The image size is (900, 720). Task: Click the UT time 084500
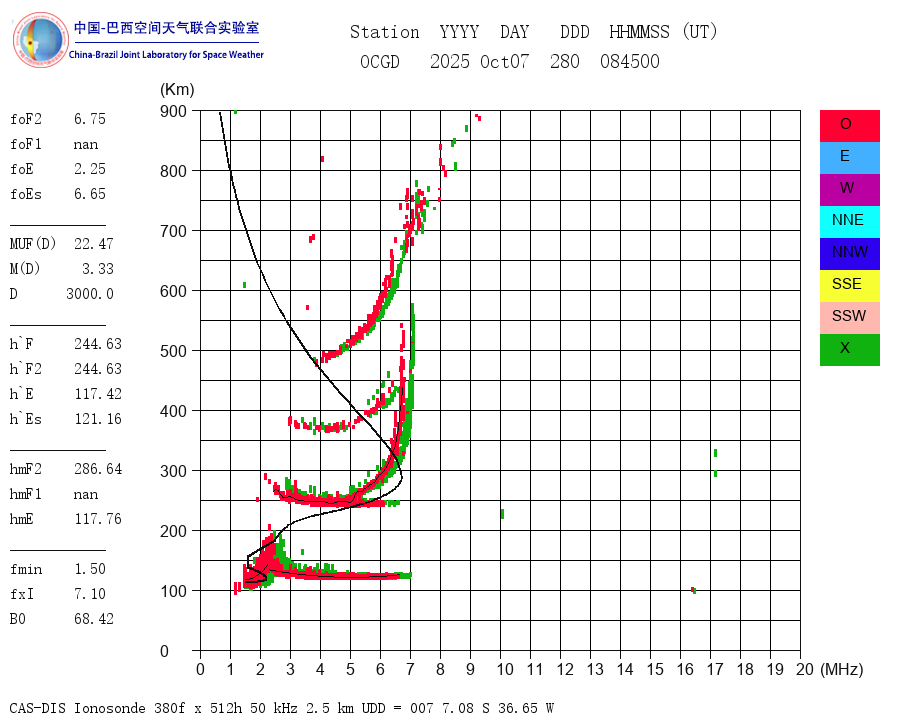[630, 61]
